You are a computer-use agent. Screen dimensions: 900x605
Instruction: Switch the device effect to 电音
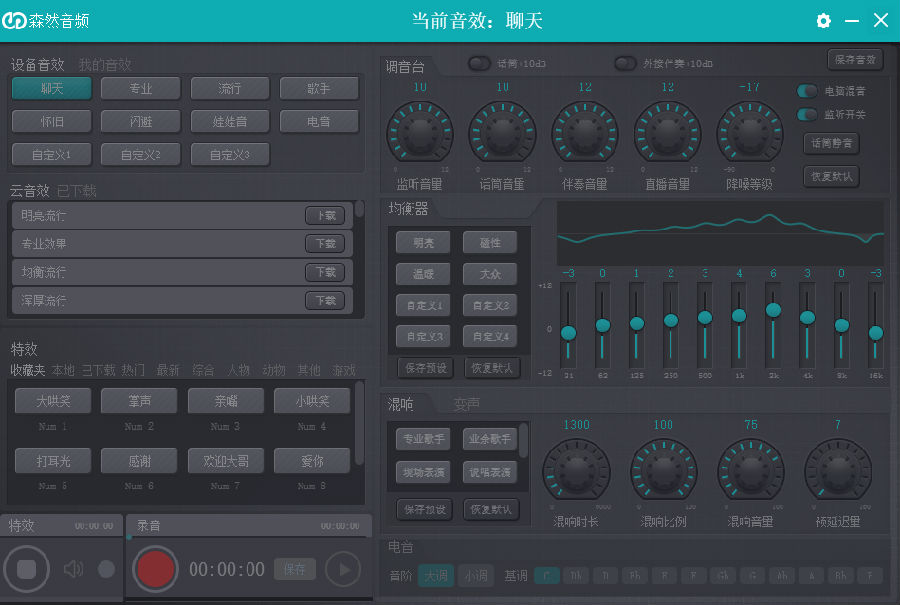pos(319,123)
